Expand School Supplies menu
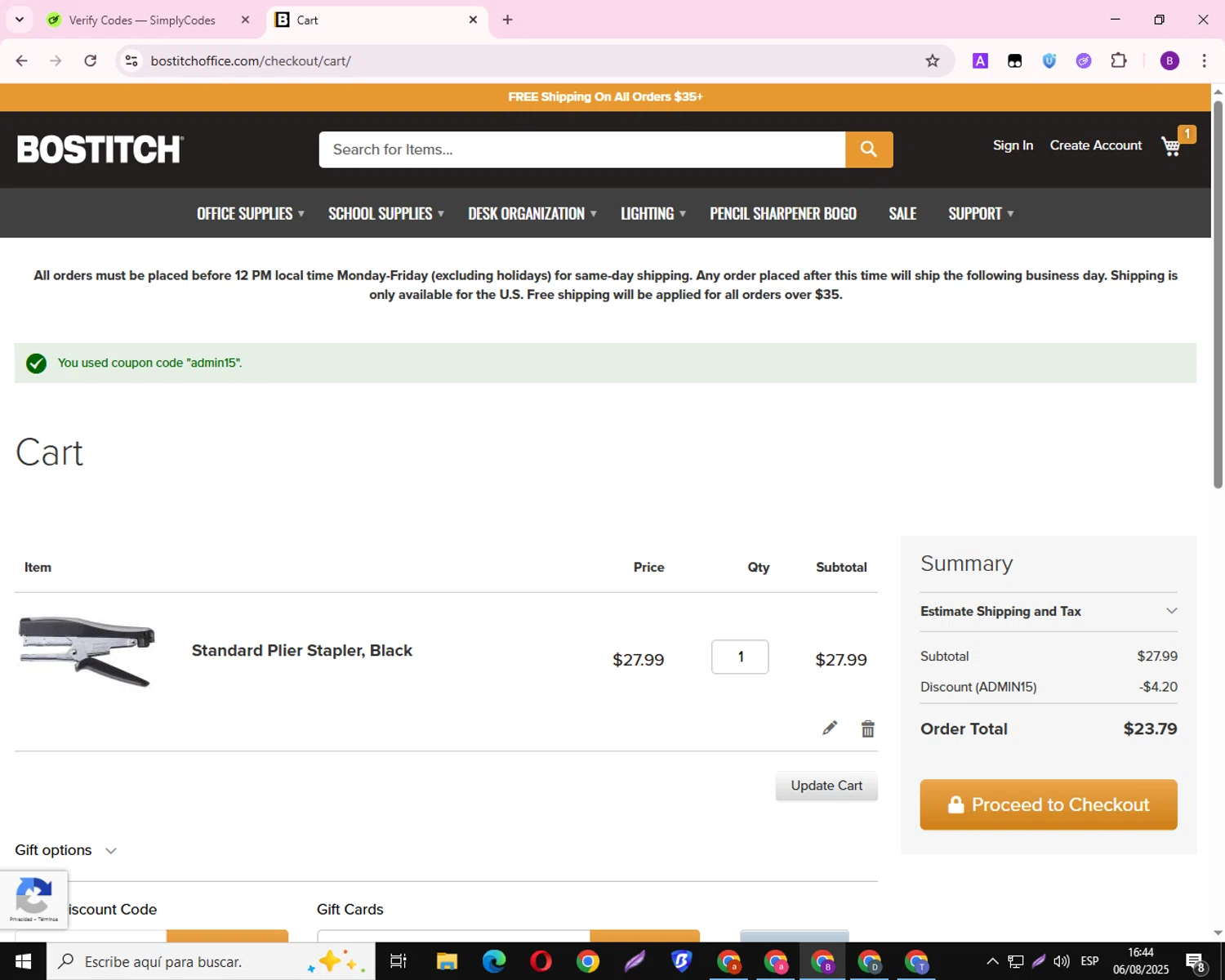Screen dimensions: 1225x980 pyautogui.click(x=385, y=213)
